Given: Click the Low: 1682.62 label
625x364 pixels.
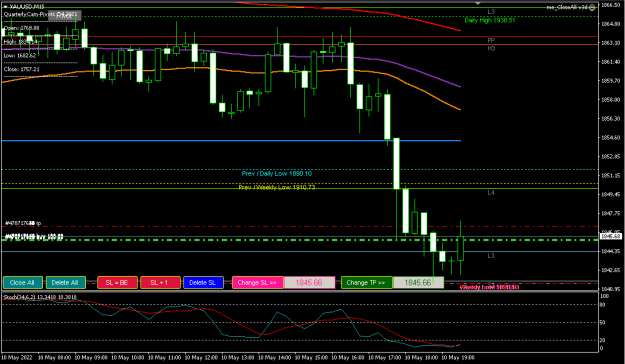Looking at the screenshot, I should coord(20,55).
